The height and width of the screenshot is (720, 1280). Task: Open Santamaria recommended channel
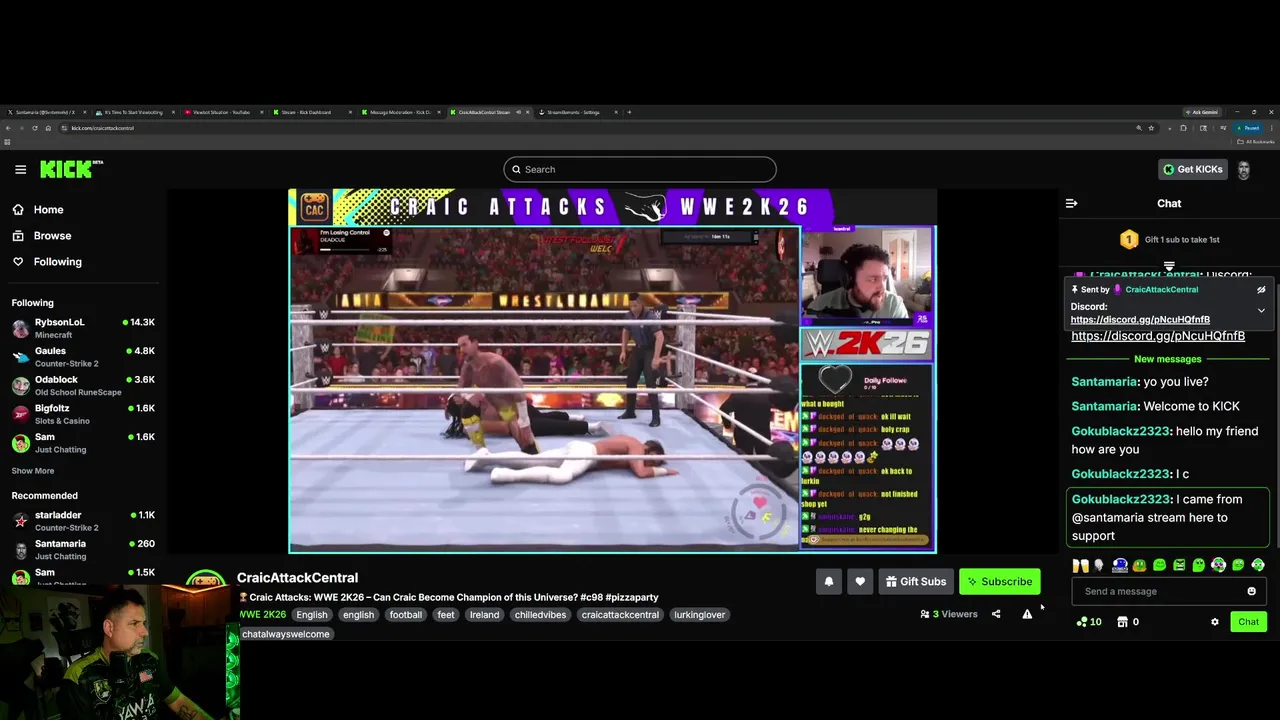(83, 549)
